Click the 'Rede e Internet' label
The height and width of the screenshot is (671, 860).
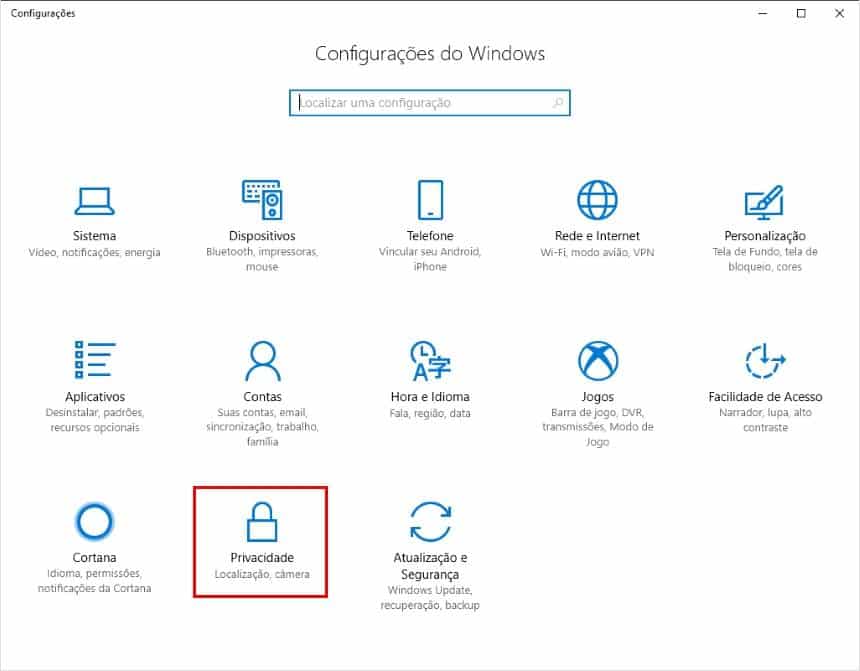pos(597,236)
